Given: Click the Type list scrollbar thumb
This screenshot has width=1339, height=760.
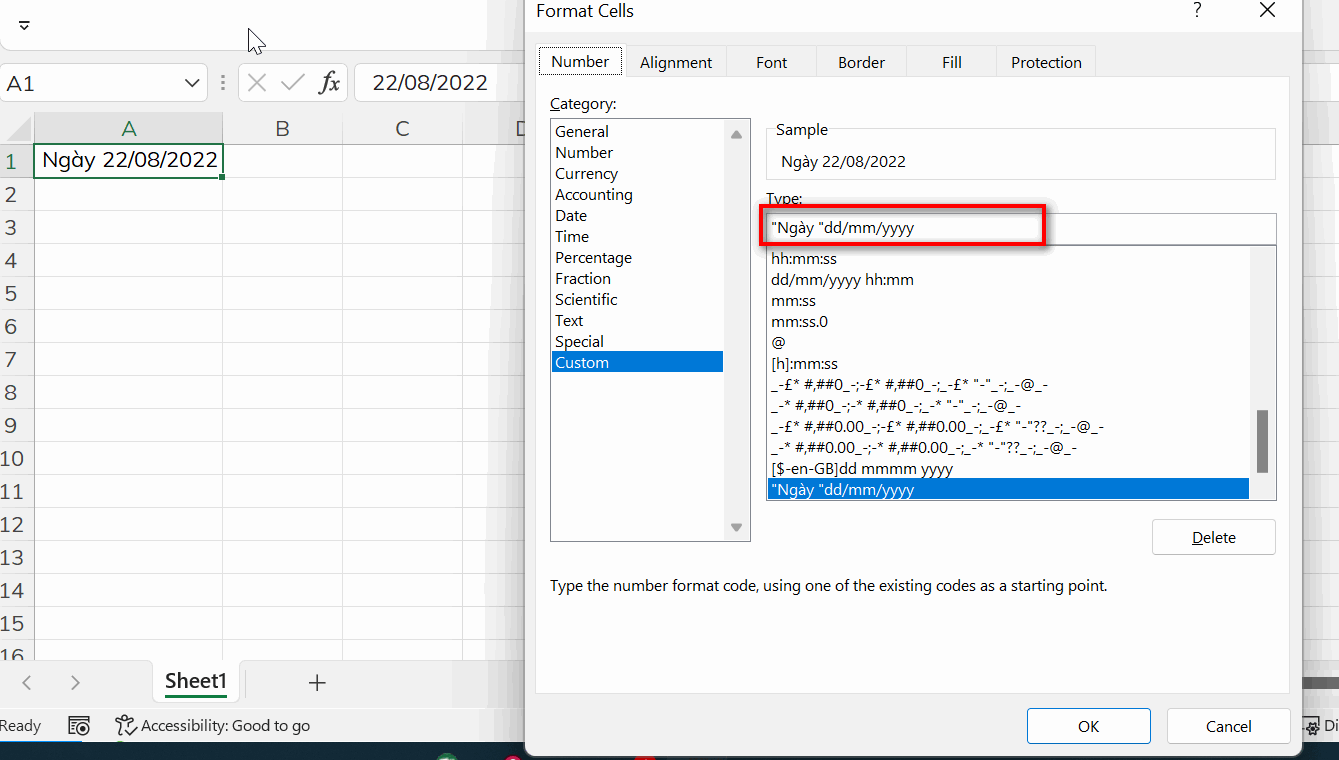Looking at the screenshot, I should [x=1262, y=441].
